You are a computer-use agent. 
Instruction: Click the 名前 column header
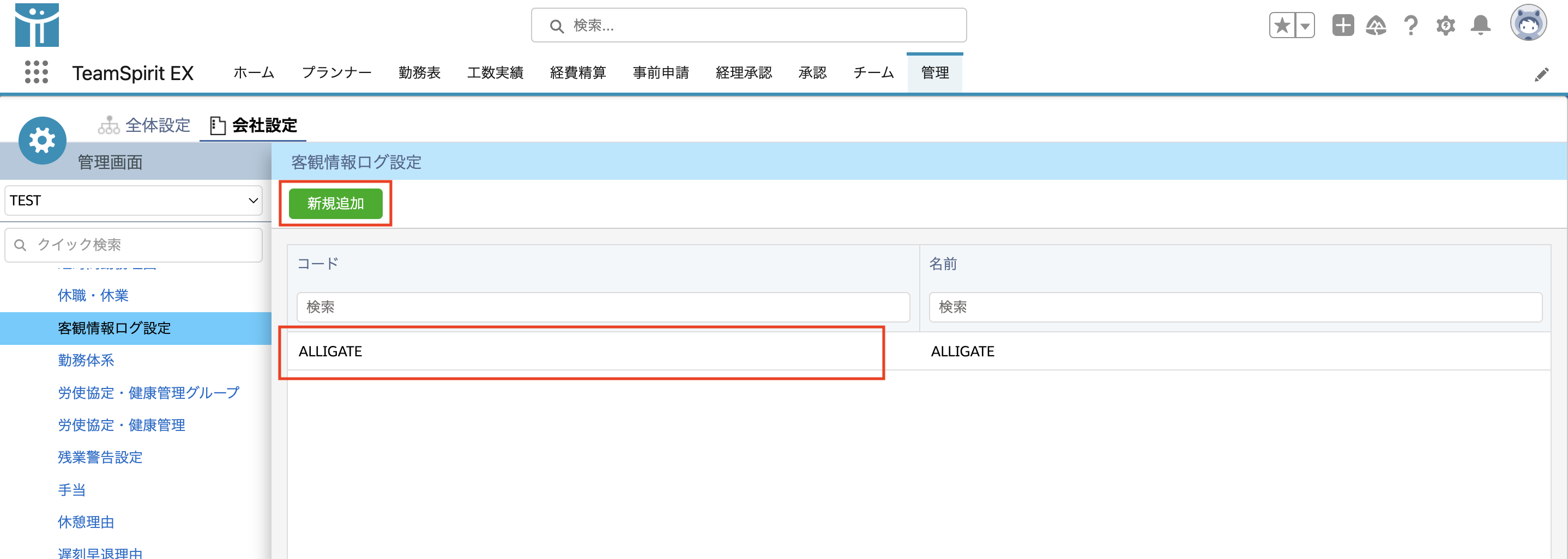tap(943, 263)
